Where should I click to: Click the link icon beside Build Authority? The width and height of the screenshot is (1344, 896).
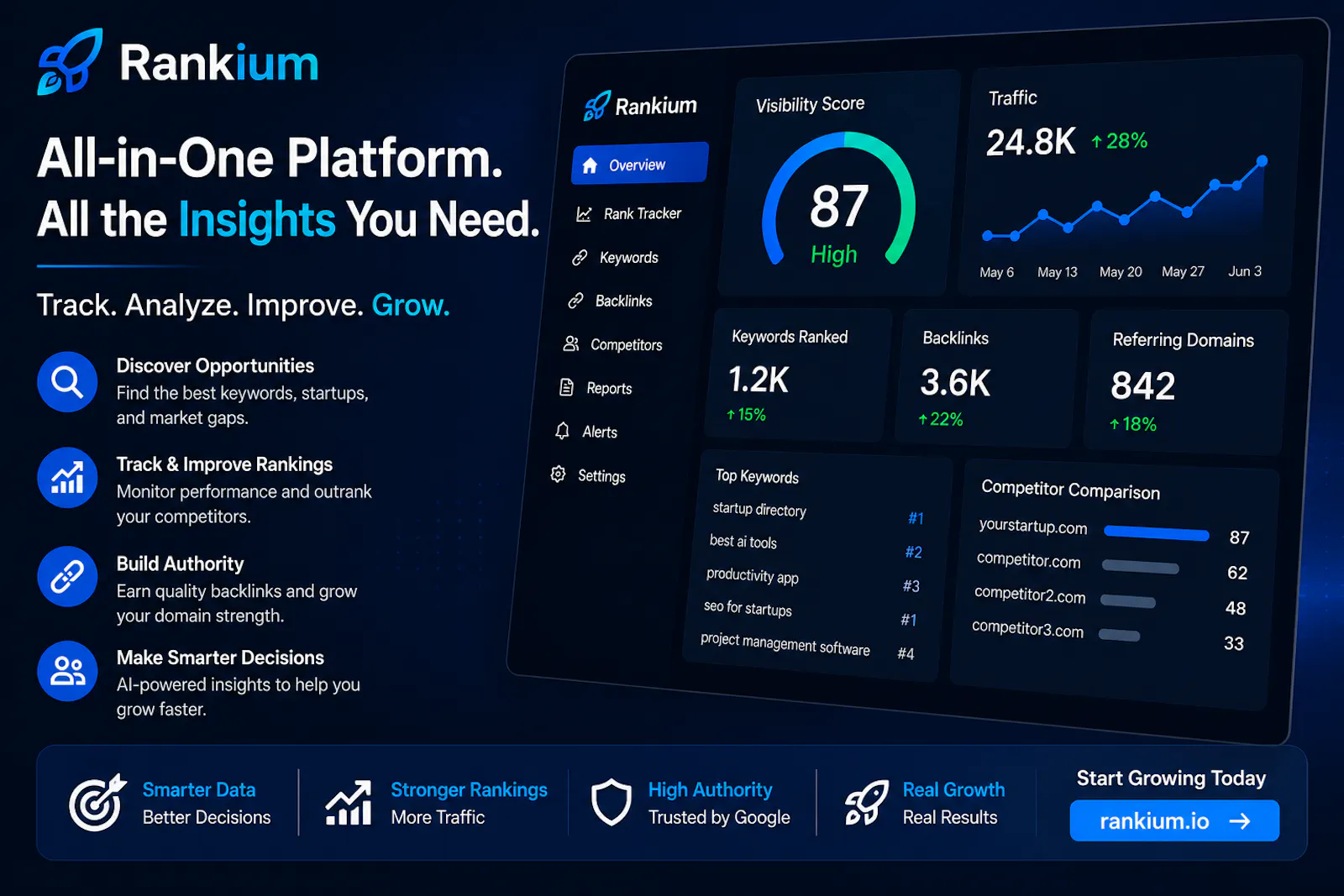point(67,577)
